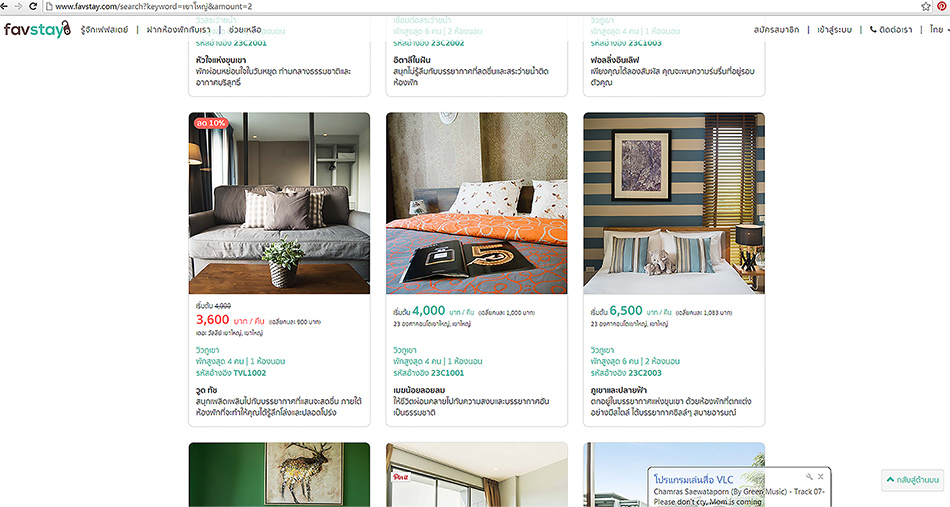
Task: Click the favstay logo
Action: [x=37, y=29]
